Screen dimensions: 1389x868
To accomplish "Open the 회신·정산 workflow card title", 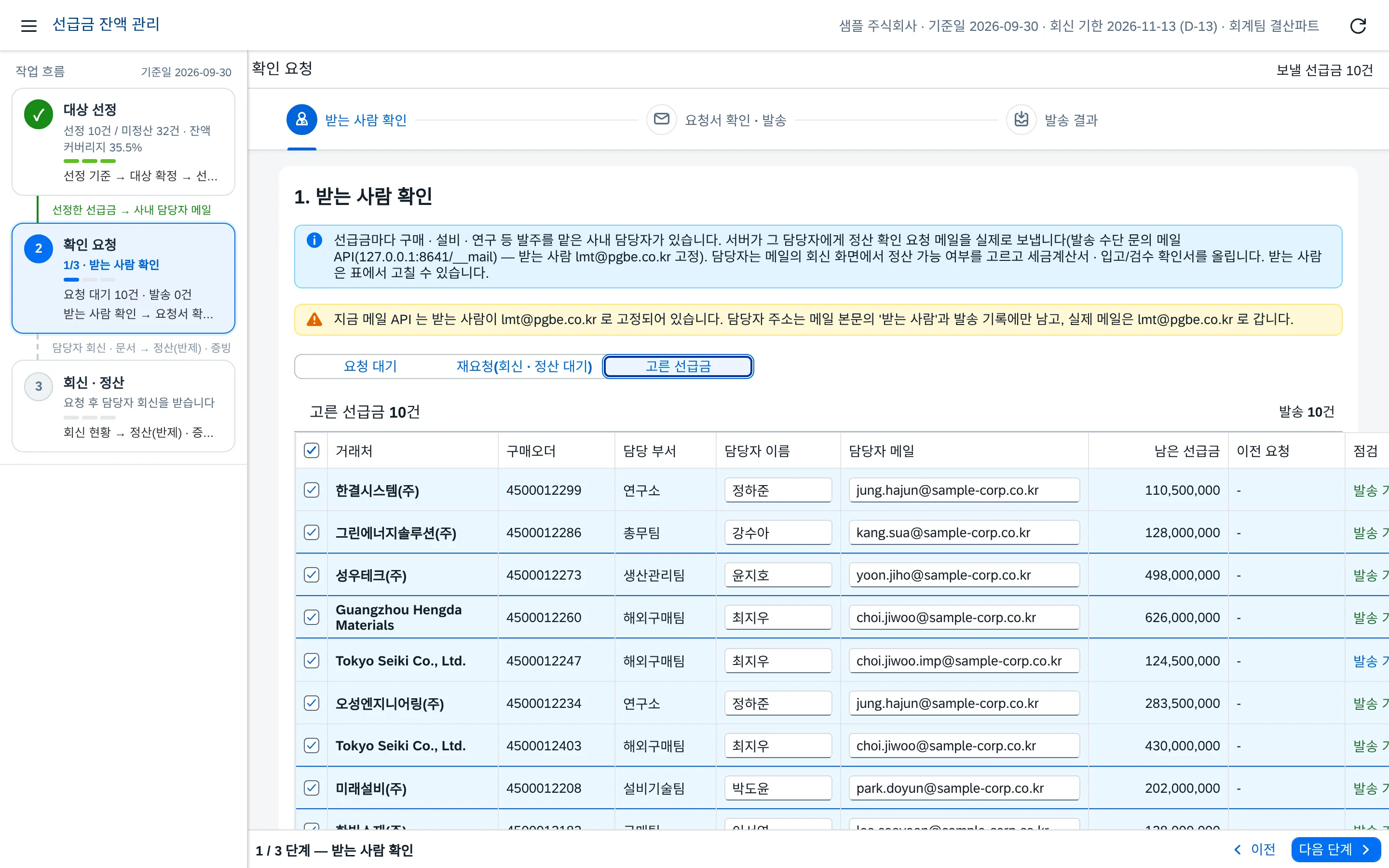I will point(94,382).
